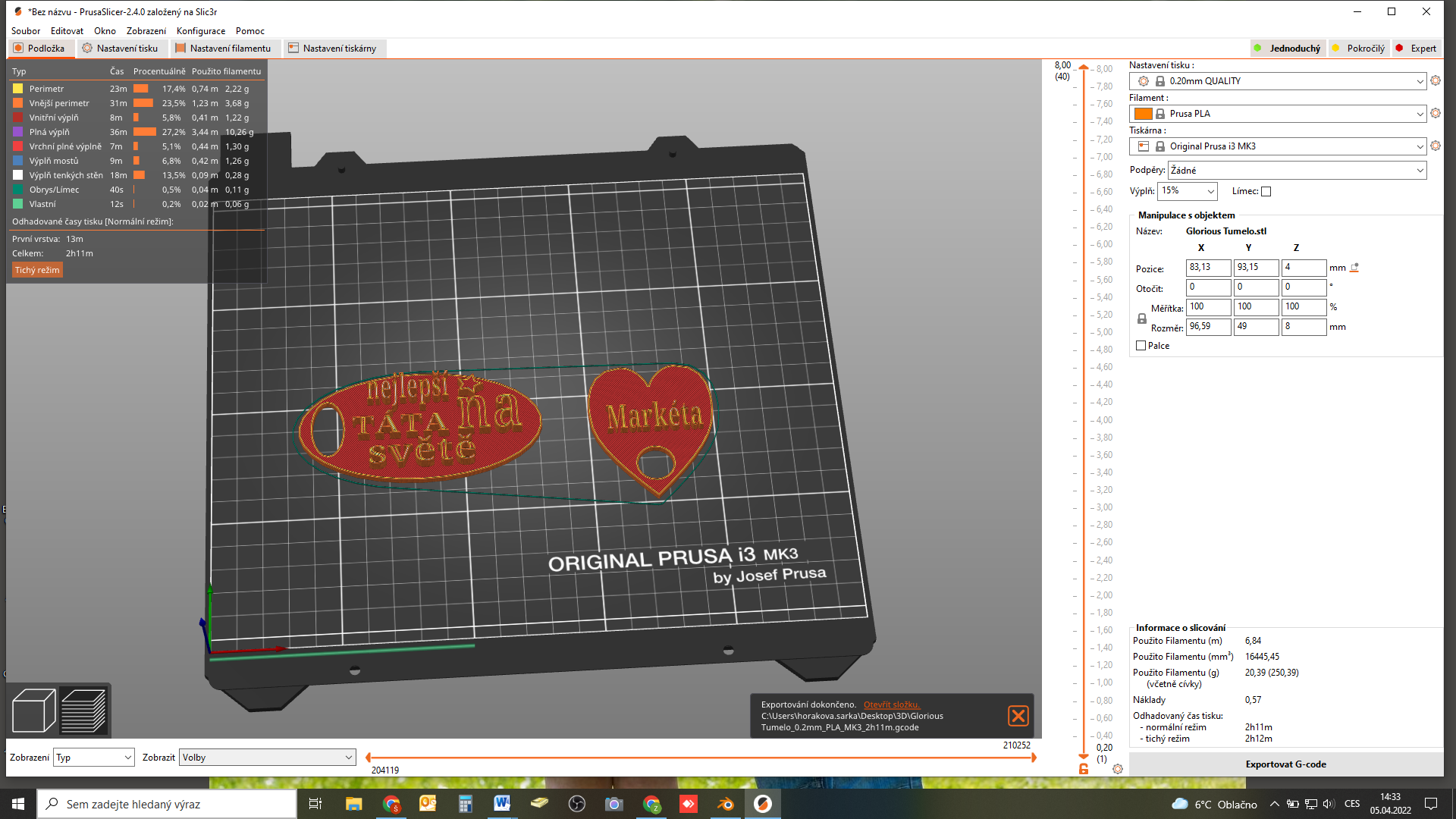Click the orange filament color swatch
Screen dimensions: 1456x819
tap(1144, 114)
